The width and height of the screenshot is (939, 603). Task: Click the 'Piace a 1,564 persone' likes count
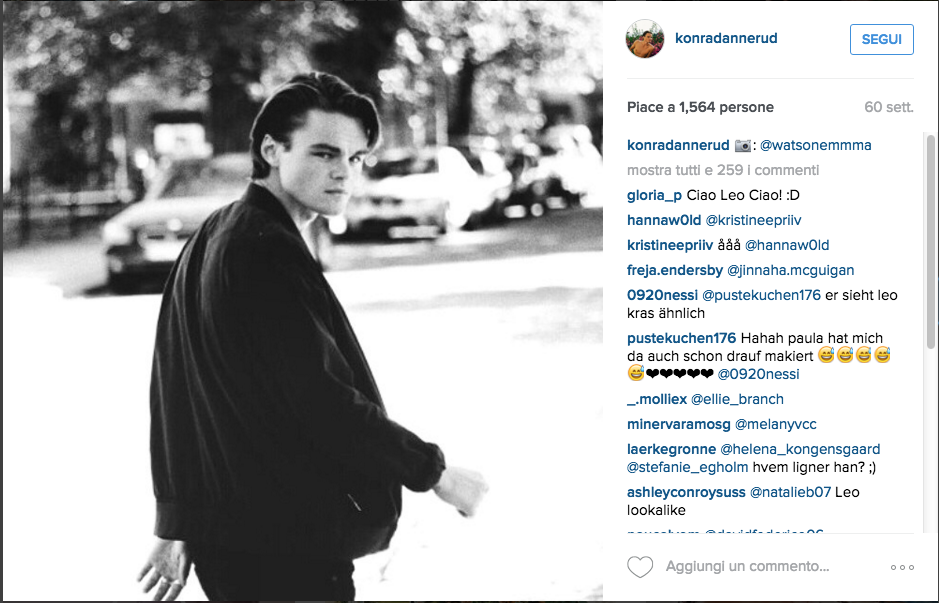click(700, 108)
